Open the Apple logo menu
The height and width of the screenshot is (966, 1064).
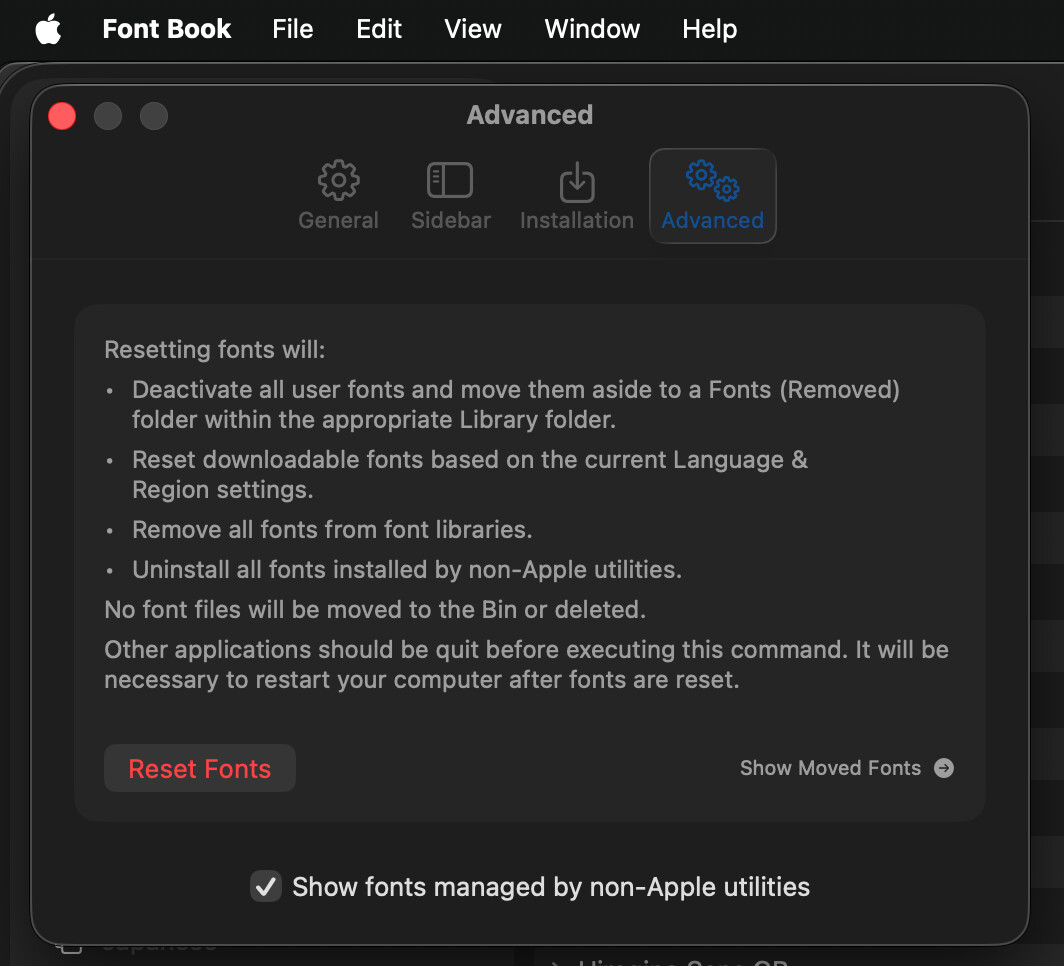(x=48, y=29)
